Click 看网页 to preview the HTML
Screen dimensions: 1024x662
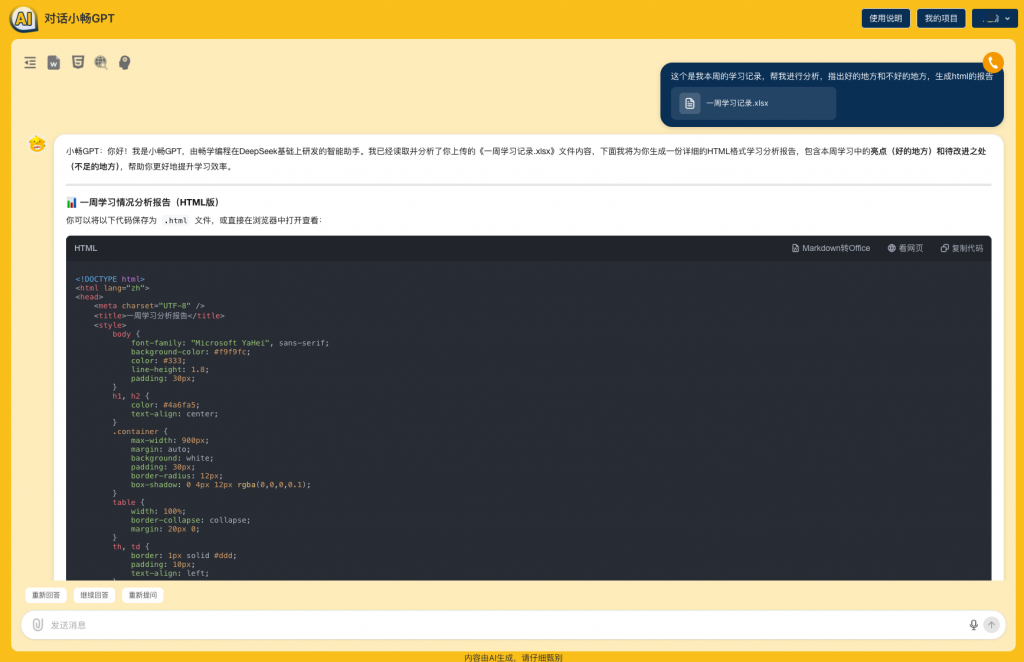pos(905,248)
